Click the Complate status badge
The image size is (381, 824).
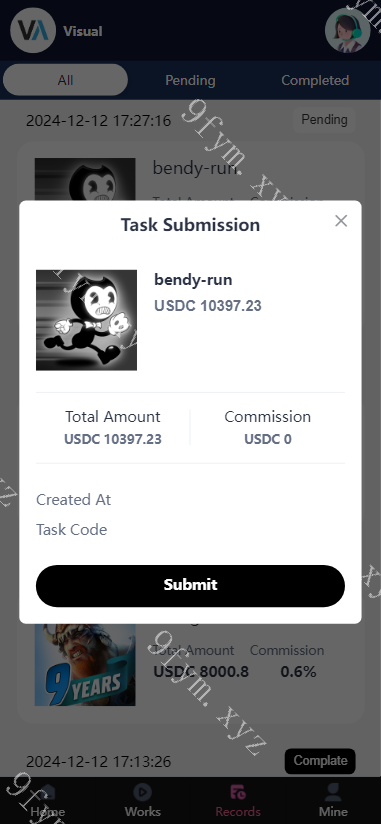coord(320,761)
